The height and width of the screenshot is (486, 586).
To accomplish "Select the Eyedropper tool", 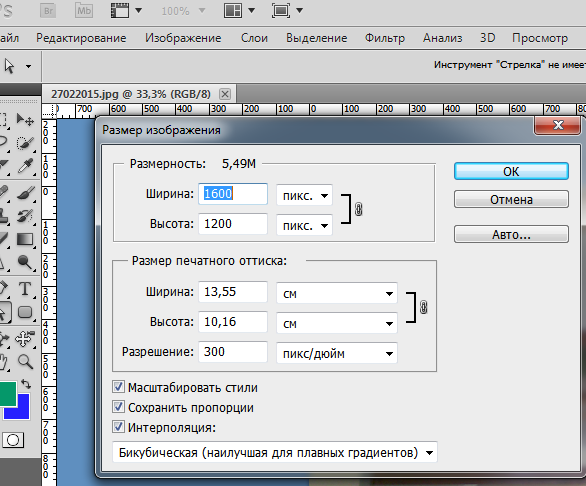I will pyautogui.click(x=25, y=166).
